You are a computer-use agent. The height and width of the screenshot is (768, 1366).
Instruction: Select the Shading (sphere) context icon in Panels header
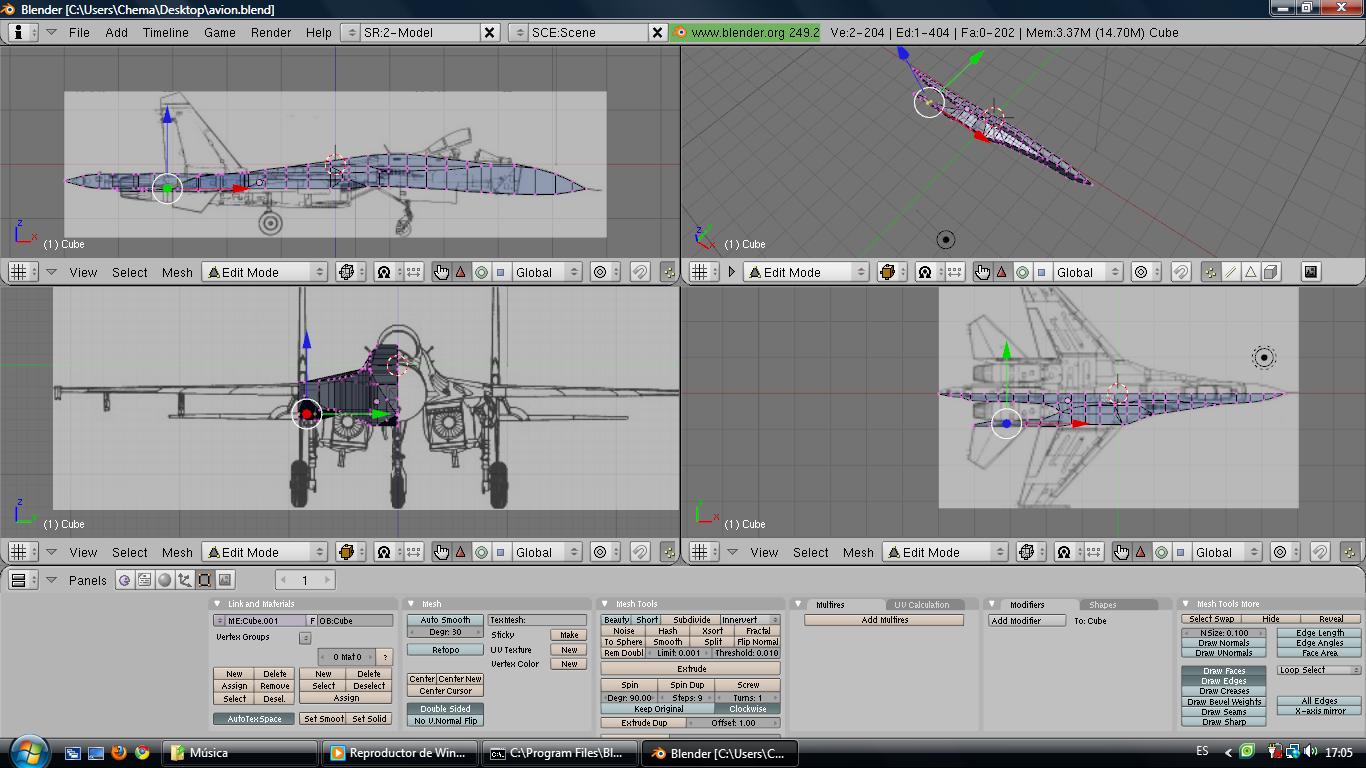pyautogui.click(x=165, y=580)
